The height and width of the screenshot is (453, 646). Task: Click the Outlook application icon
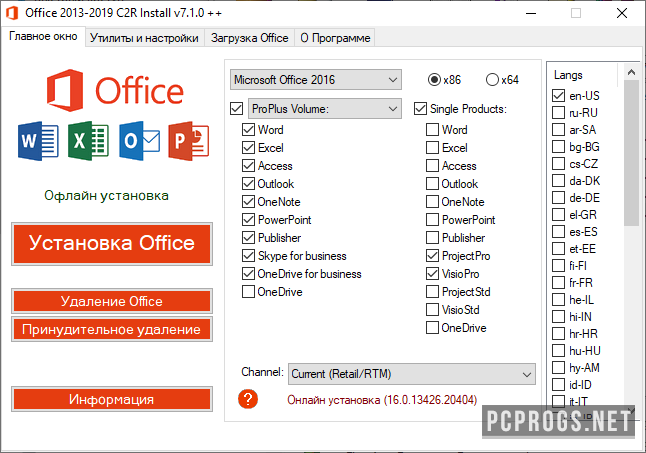pos(139,141)
